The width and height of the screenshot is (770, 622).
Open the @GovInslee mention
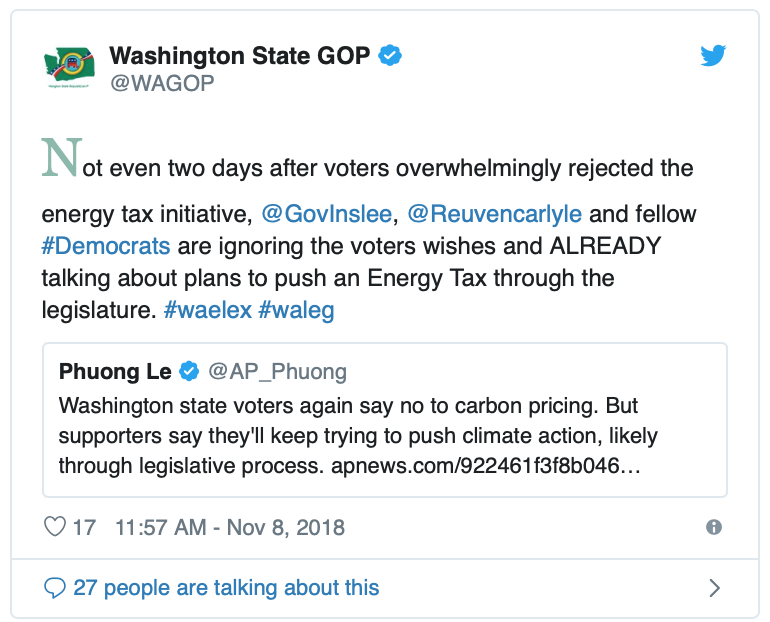tap(327, 214)
